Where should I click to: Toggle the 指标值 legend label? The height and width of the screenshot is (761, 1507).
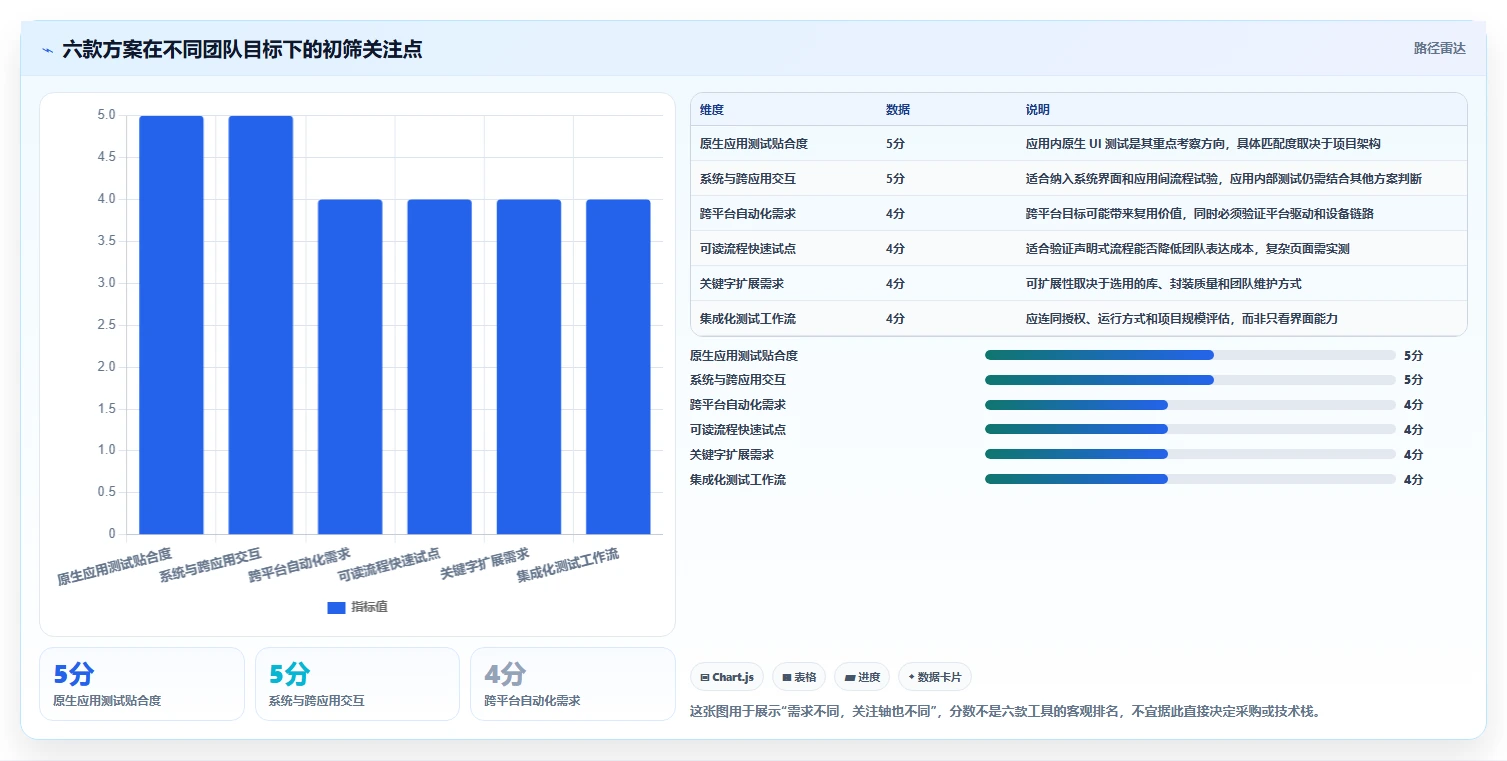pos(369,608)
